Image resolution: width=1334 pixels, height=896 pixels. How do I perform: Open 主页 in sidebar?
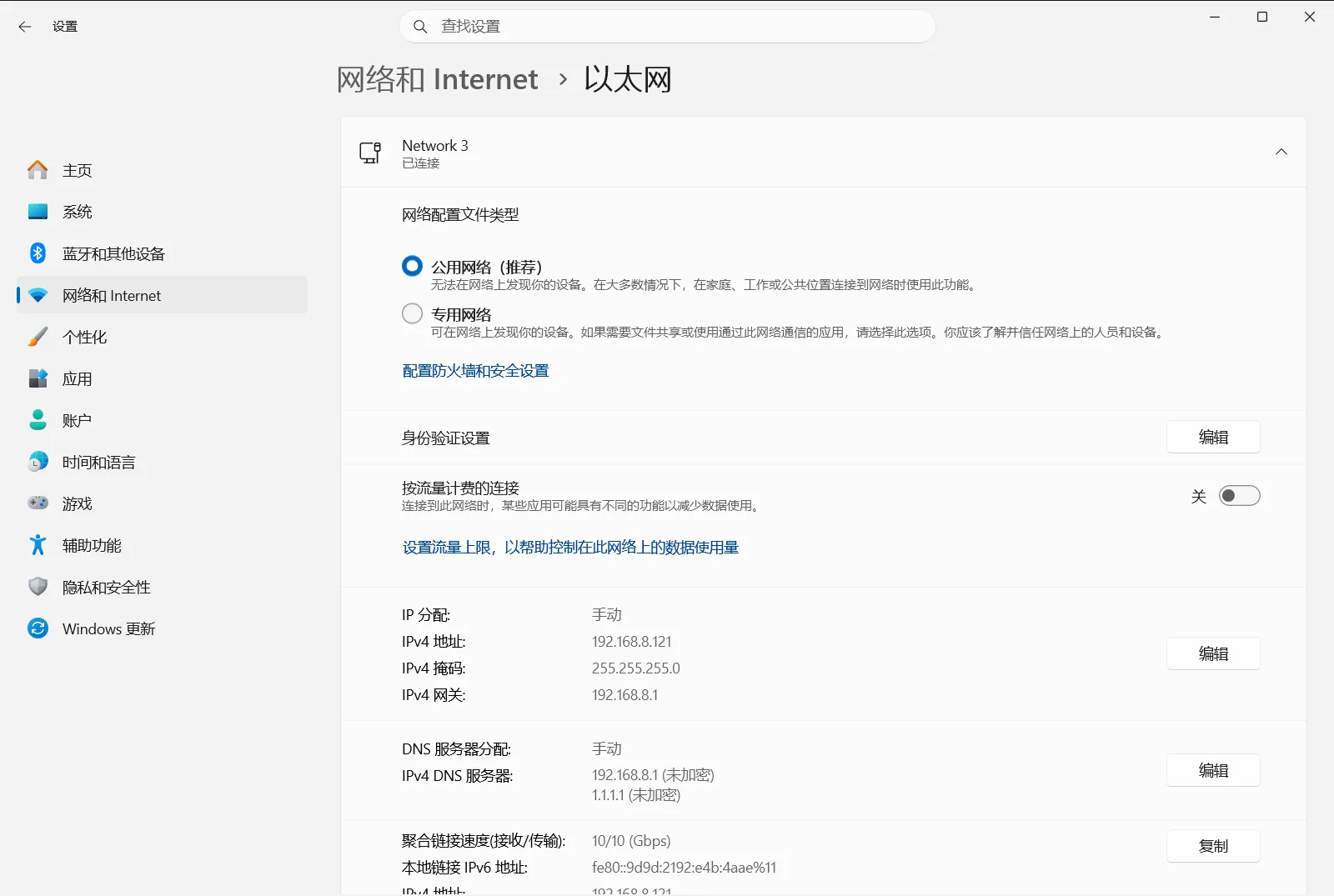pos(162,170)
